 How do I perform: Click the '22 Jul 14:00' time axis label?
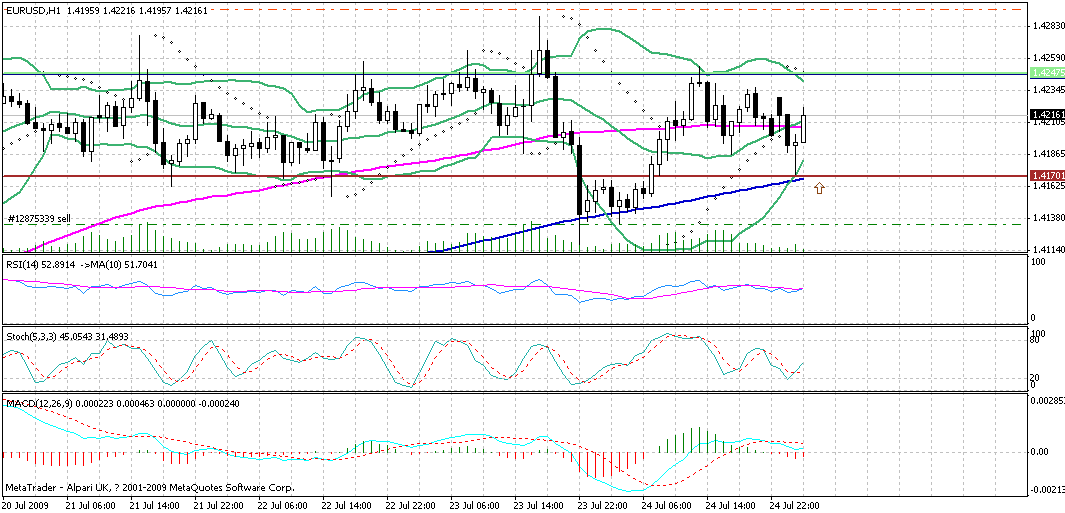346,506
